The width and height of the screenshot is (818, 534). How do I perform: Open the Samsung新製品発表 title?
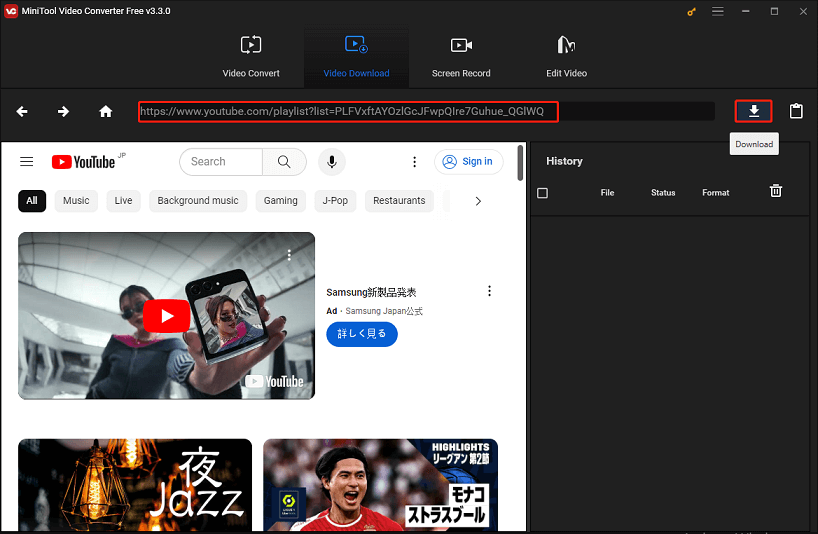click(x=371, y=292)
